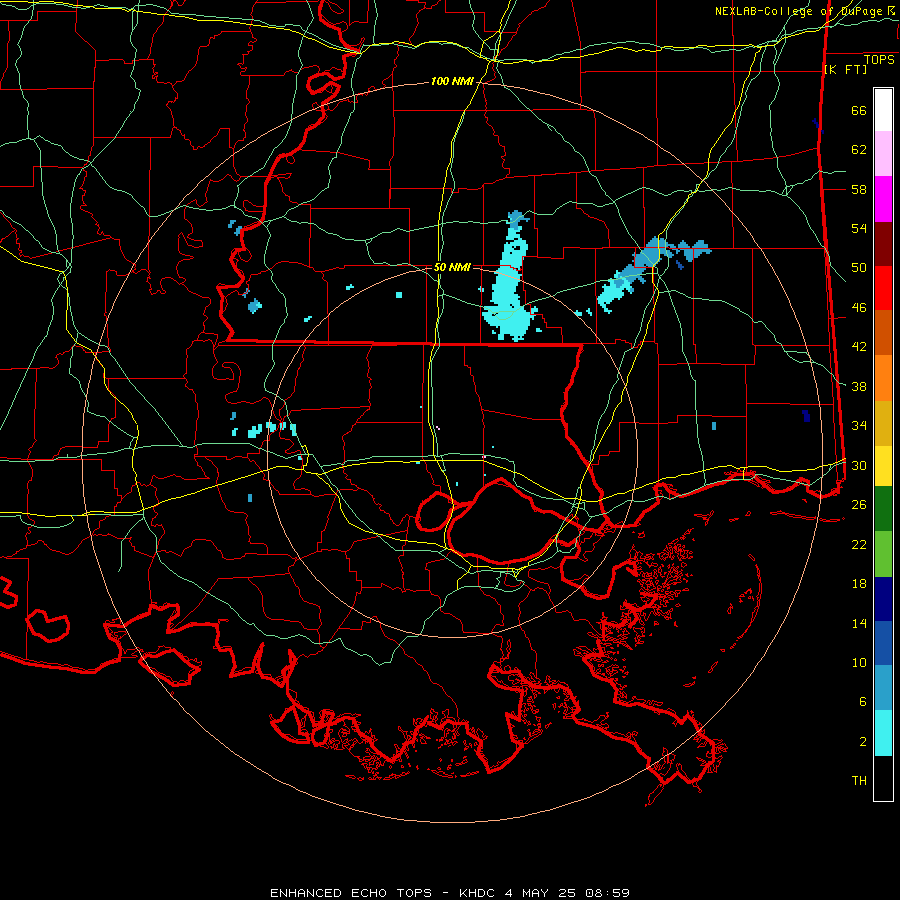Click the '10' legend value label
The width and height of the screenshot is (900, 900).
pos(859,663)
